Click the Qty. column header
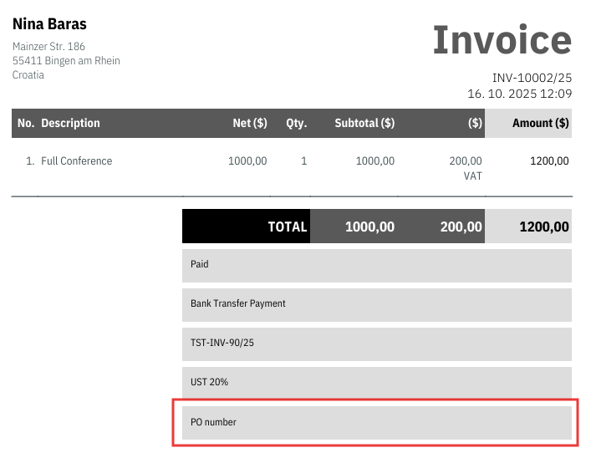 point(296,123)
